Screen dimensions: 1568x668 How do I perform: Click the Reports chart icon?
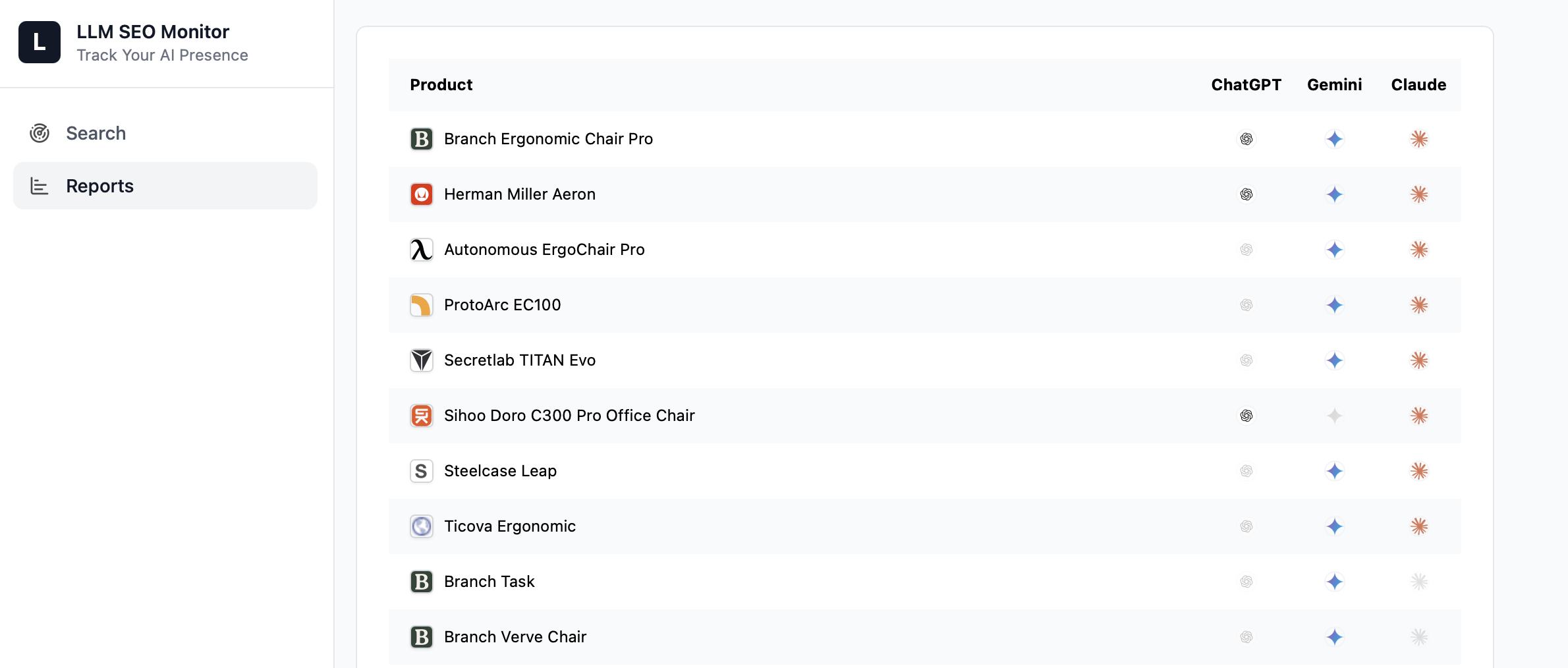pyautogui.click(x=40, y=186)
